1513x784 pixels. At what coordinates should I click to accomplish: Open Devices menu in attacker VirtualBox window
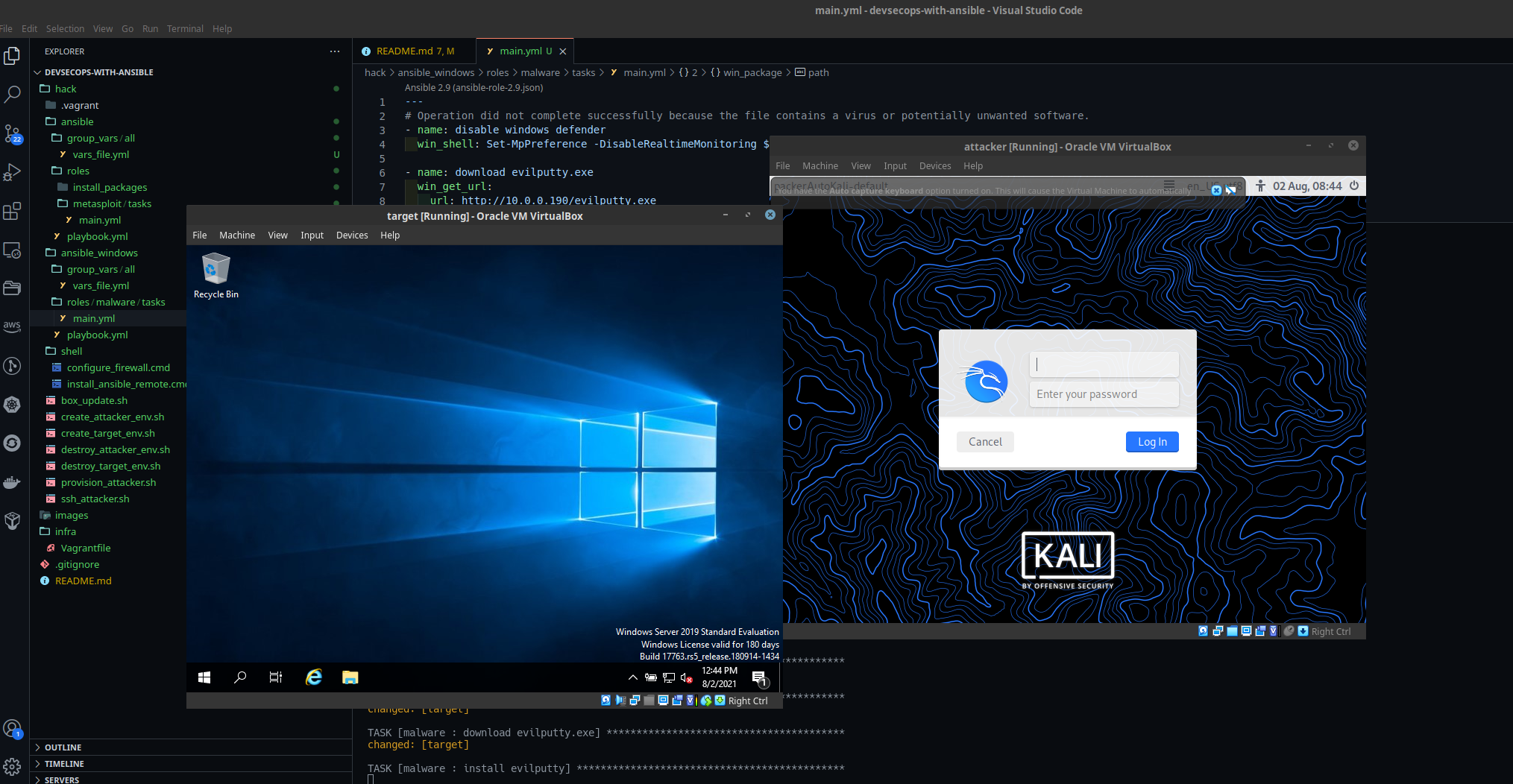click(935, 165)
